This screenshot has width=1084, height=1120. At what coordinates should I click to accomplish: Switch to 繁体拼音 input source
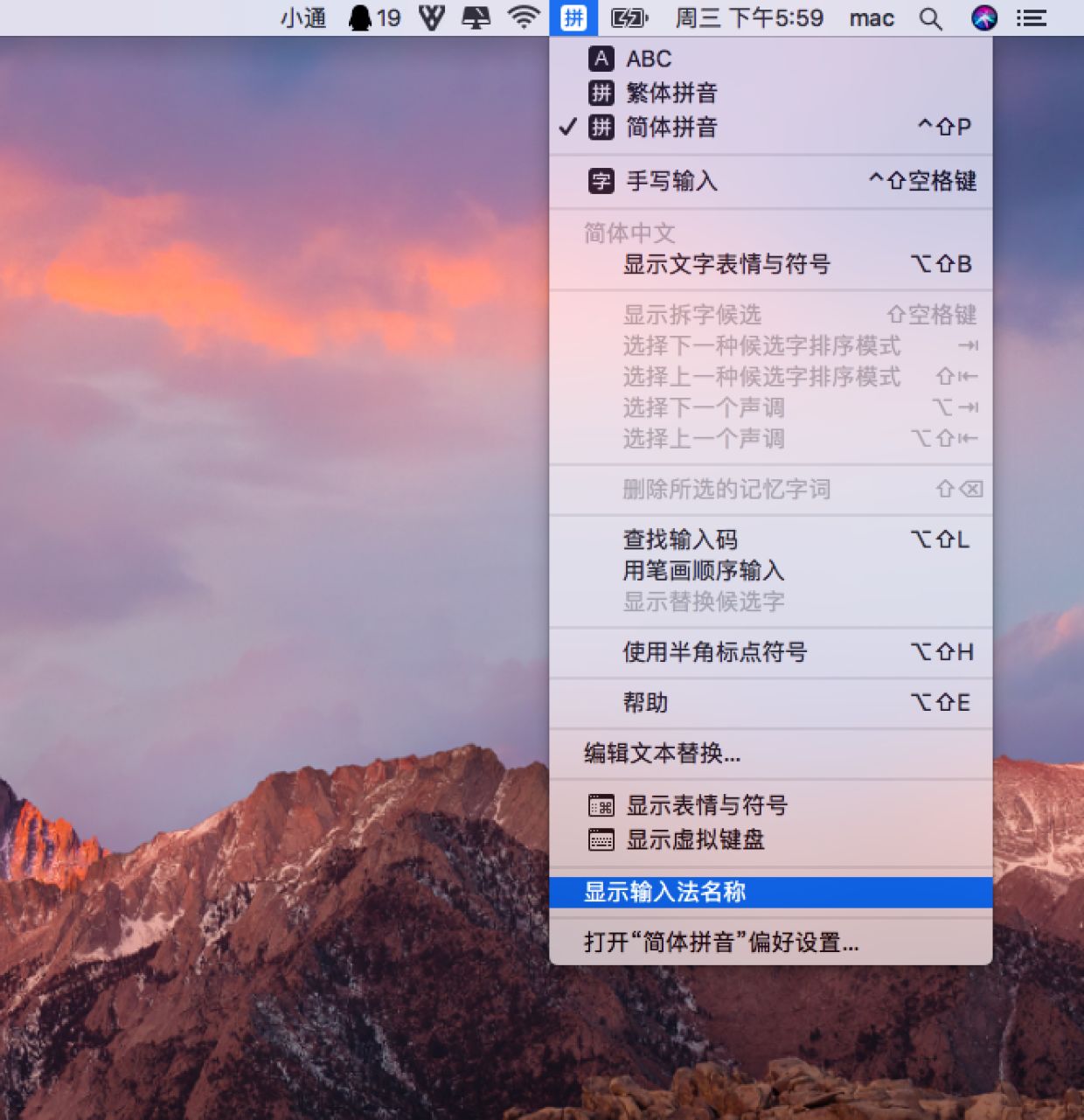(x=771, y=93)
